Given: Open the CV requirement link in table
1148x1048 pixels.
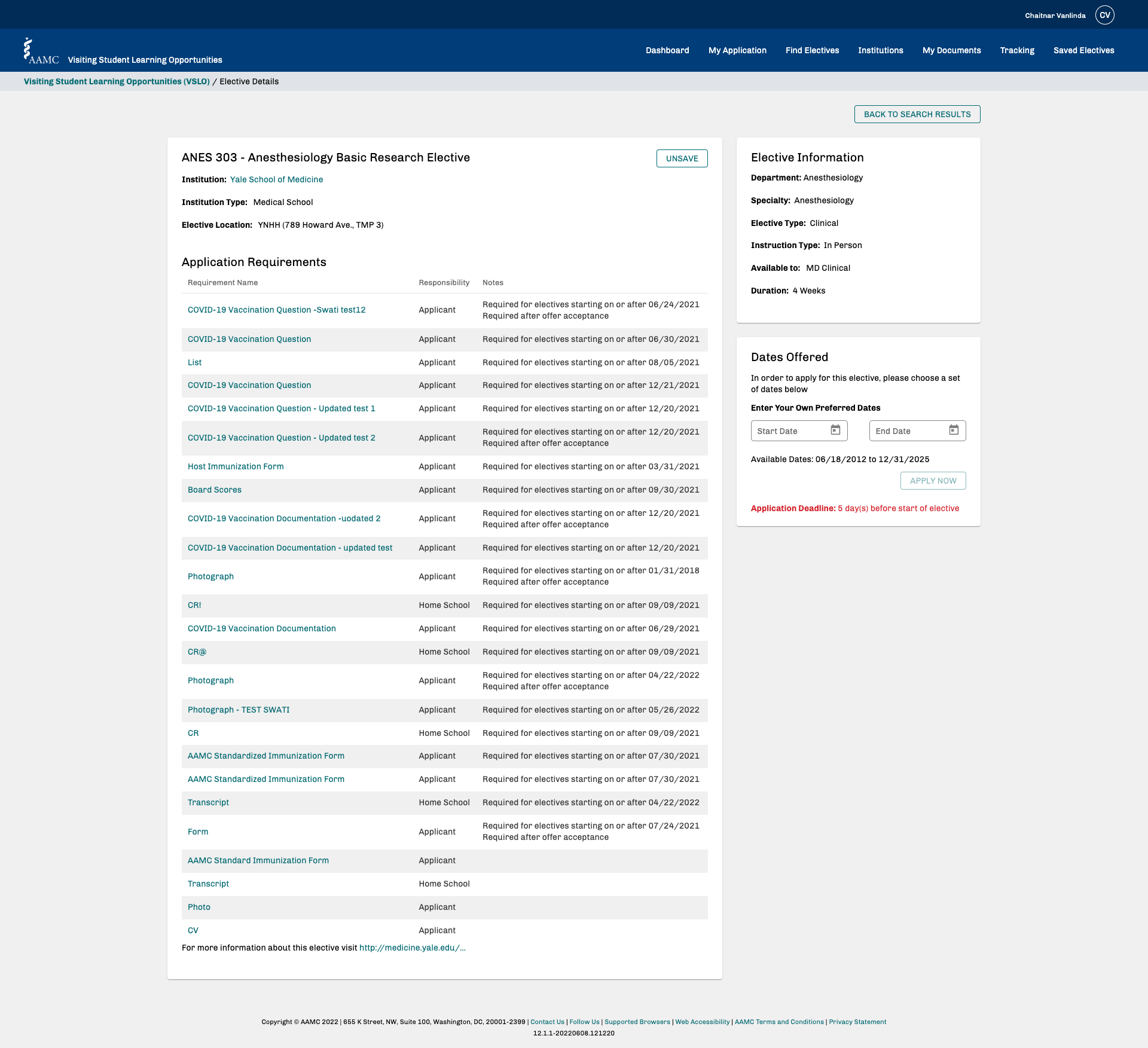Looking at the screenshot, I should (193, 931).
